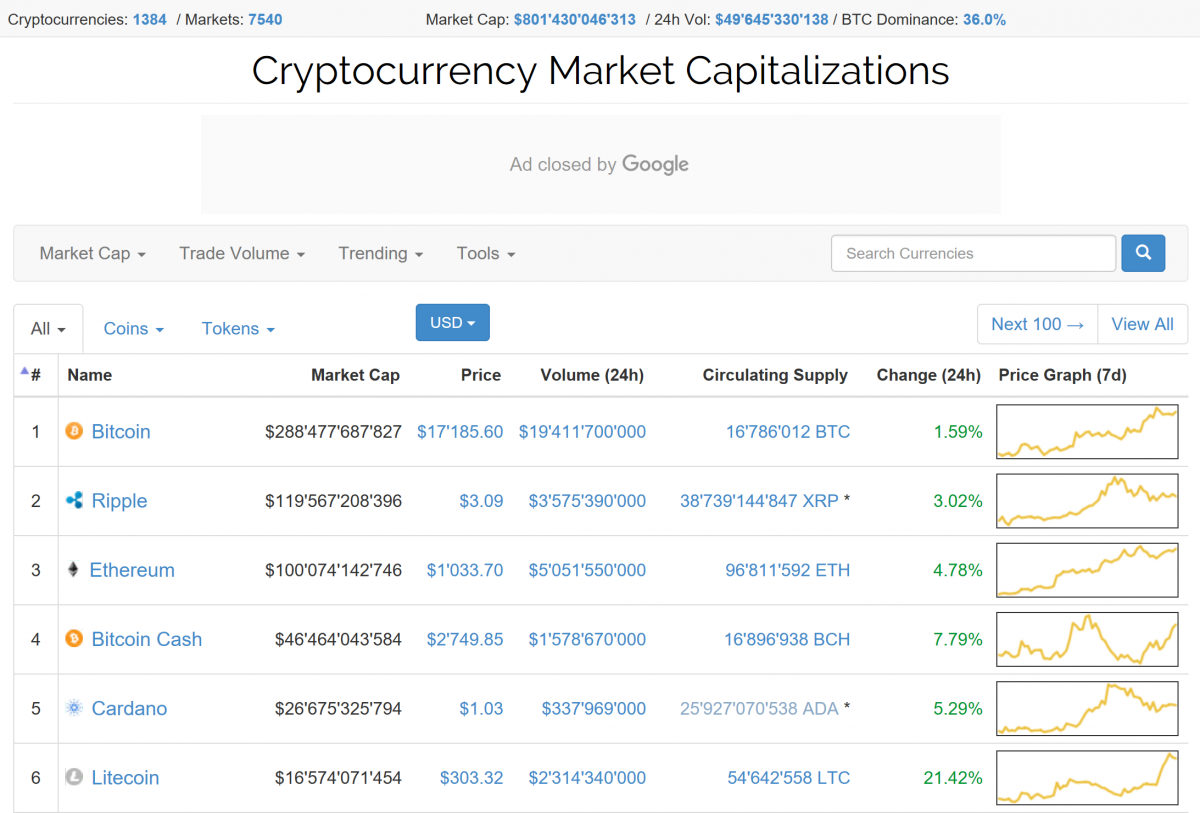1200x813 pixels.
Task: Click the Cardano logo icon
Action: pyautogui.click(x=74, y=707)
